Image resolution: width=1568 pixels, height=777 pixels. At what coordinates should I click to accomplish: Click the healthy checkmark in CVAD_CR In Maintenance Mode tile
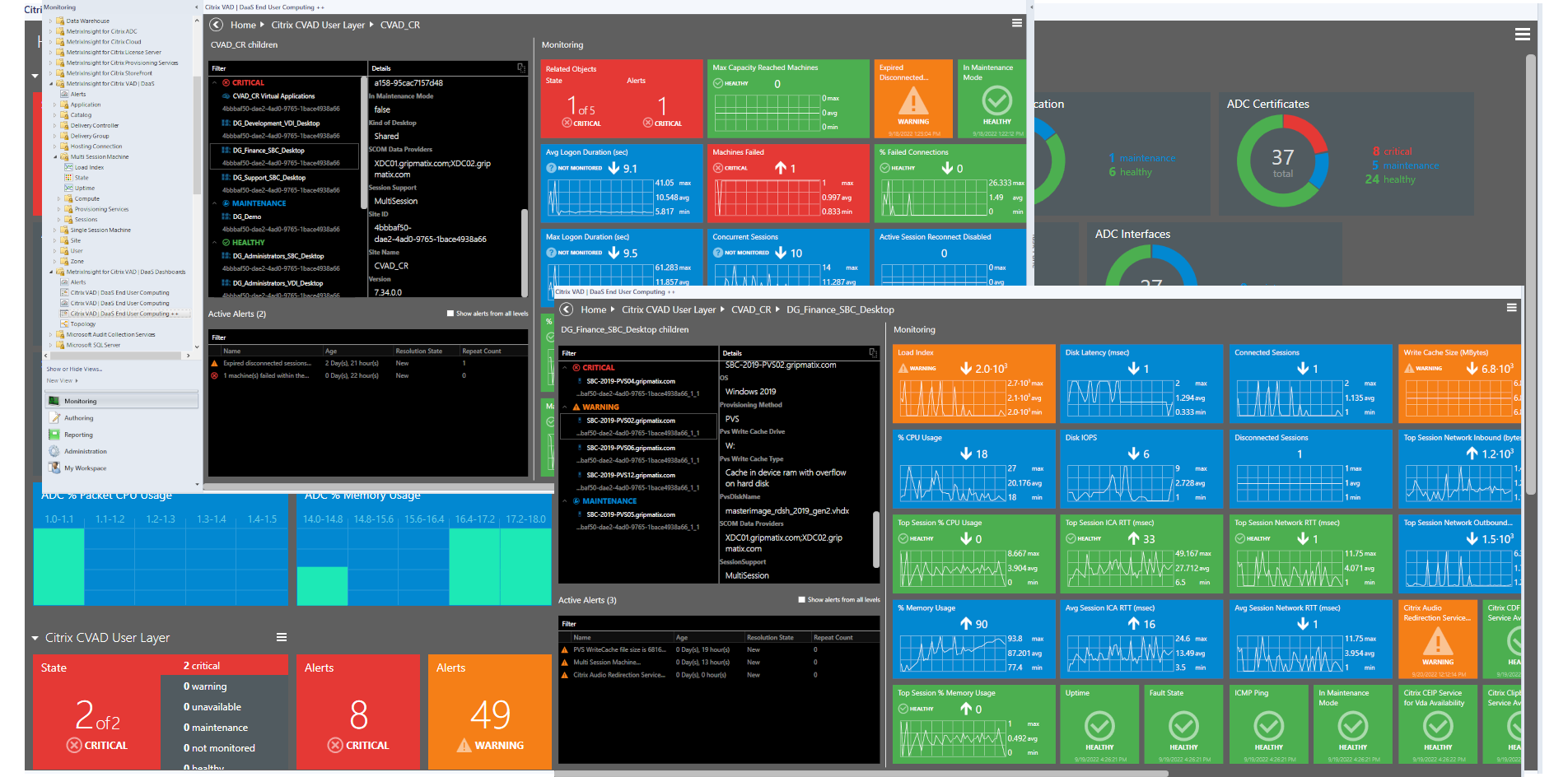[996, 100]
